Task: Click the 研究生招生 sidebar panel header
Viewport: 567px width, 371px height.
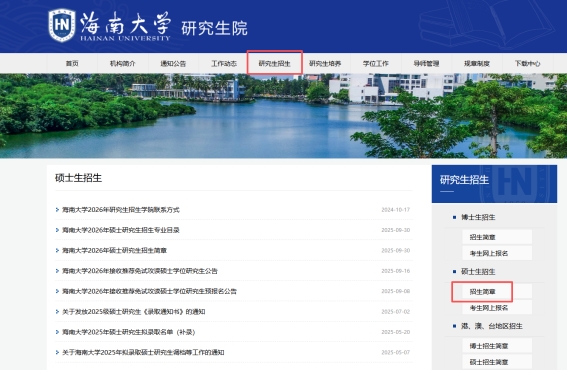Action: [494, 184]
